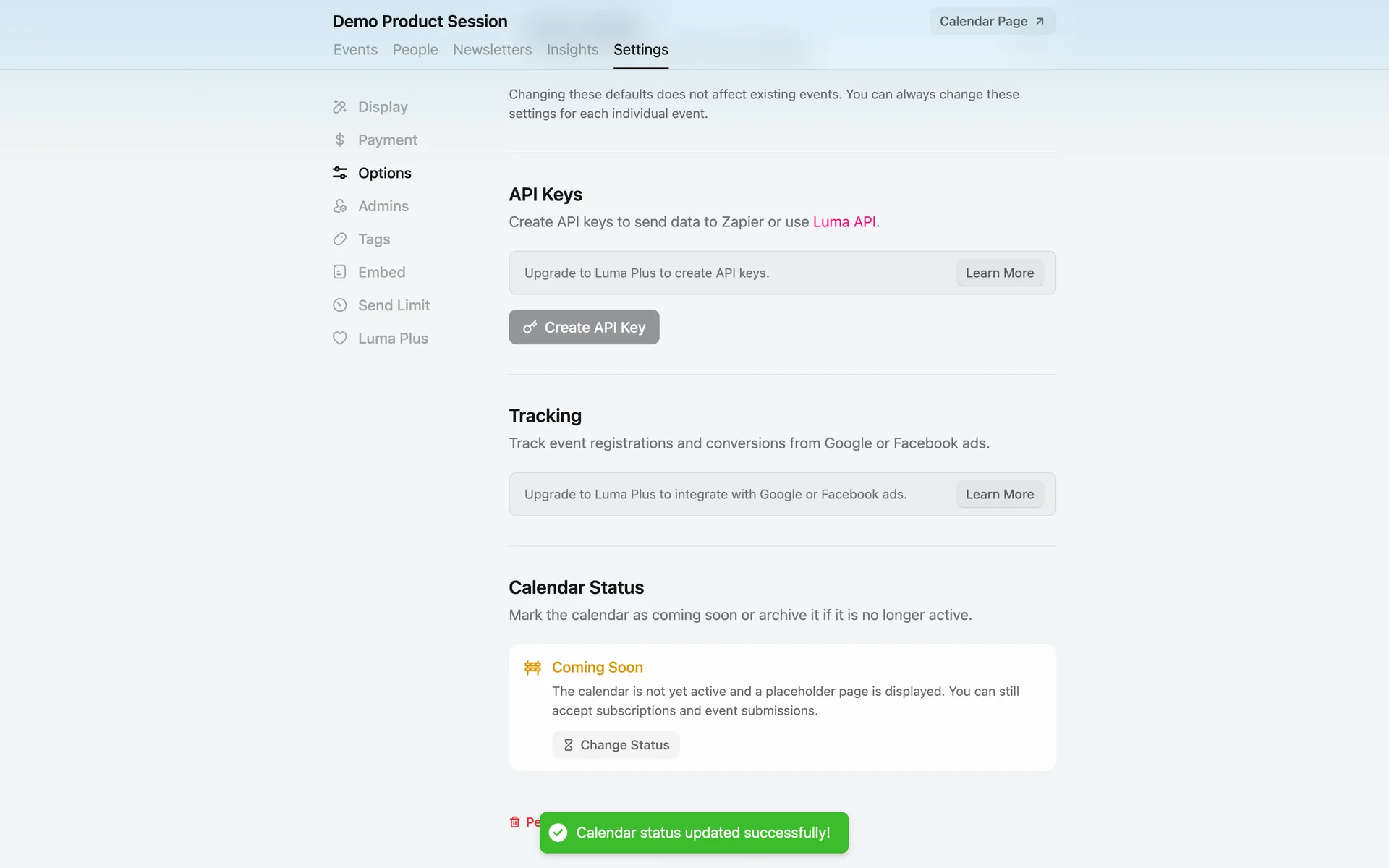1389x868 pixels.
Task: Click Learn More for API keys upgrade
Action: tap(999, 273)
